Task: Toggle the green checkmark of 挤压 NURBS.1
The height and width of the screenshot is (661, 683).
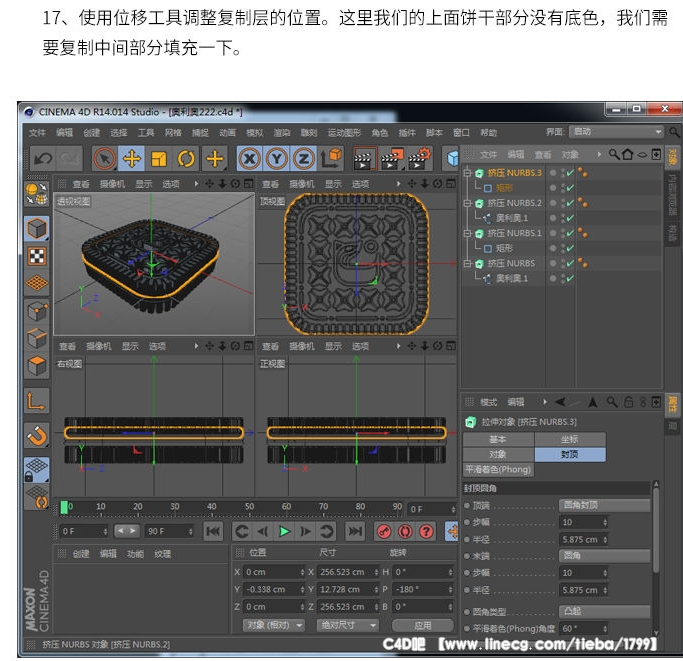Action: (x=570, y=233)
